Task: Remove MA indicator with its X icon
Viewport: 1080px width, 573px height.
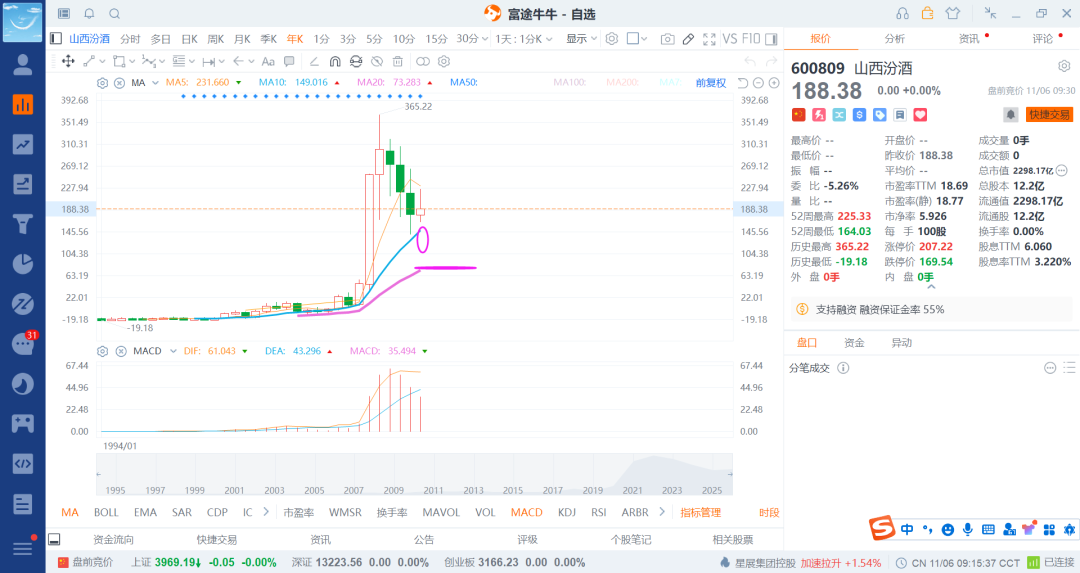Action: 119,83
